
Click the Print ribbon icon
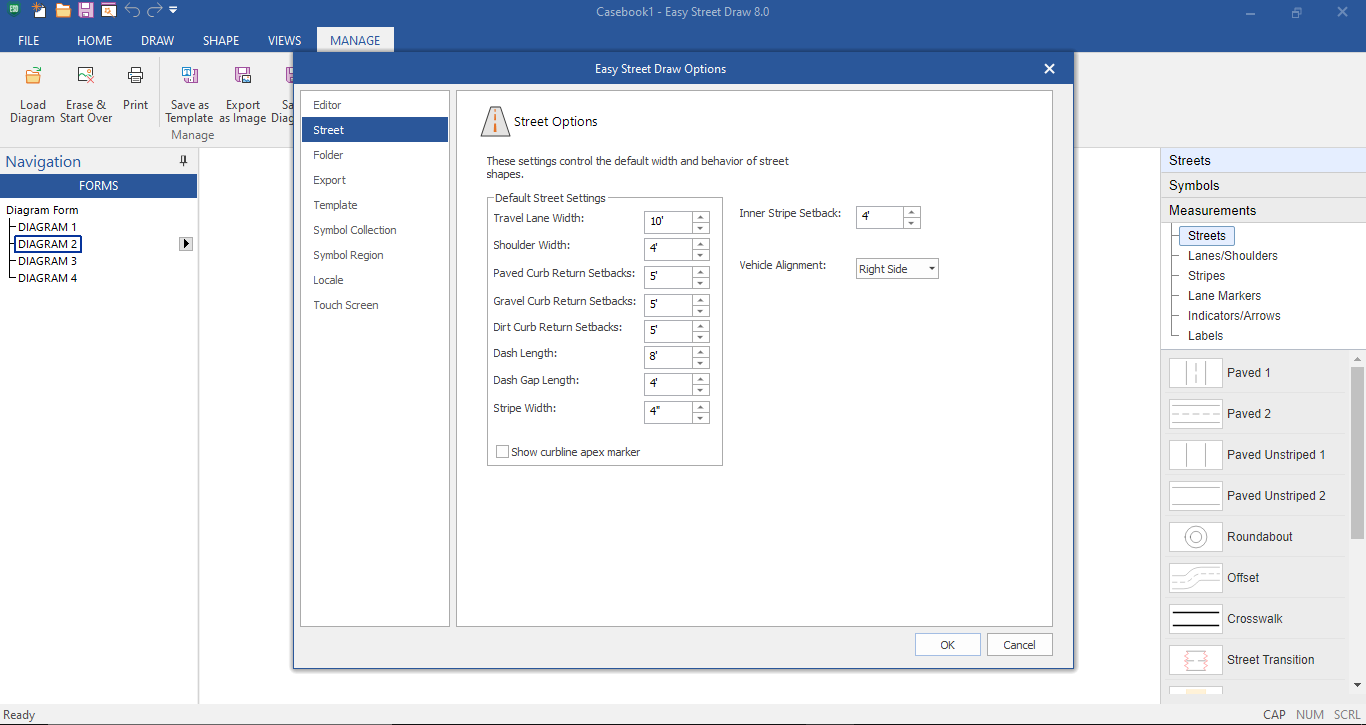(x=135, y=75)
